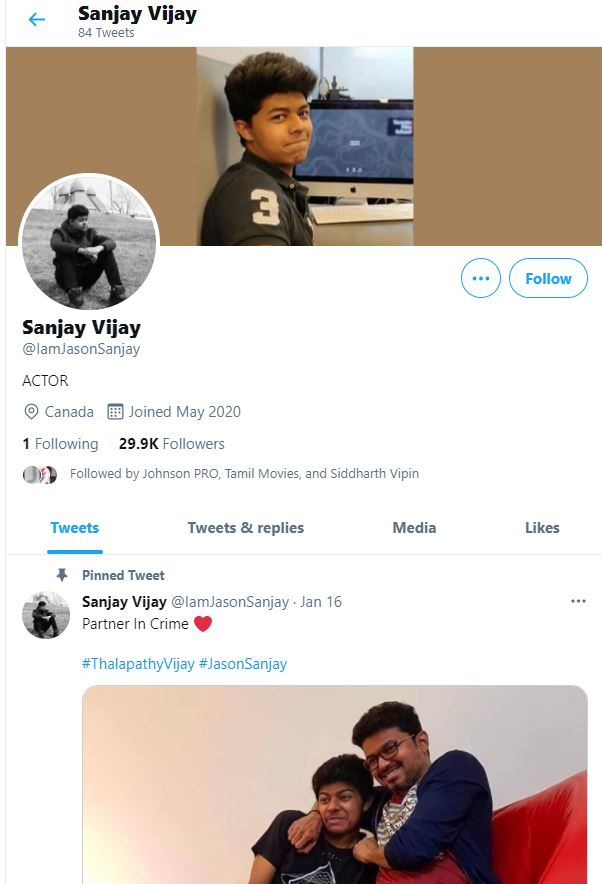602x884 pixels.
Task: Open the profile more options button
Action: 480,279
